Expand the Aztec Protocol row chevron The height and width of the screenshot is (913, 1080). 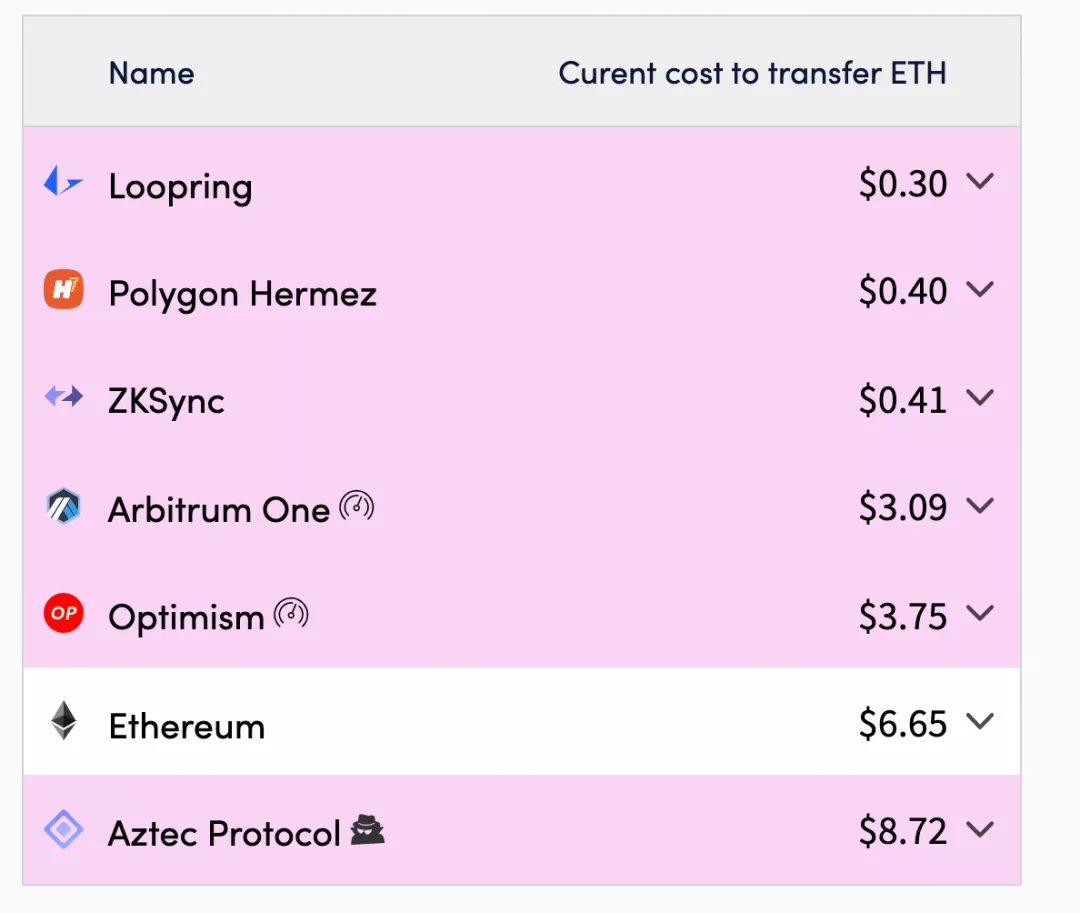click(979, 829)
